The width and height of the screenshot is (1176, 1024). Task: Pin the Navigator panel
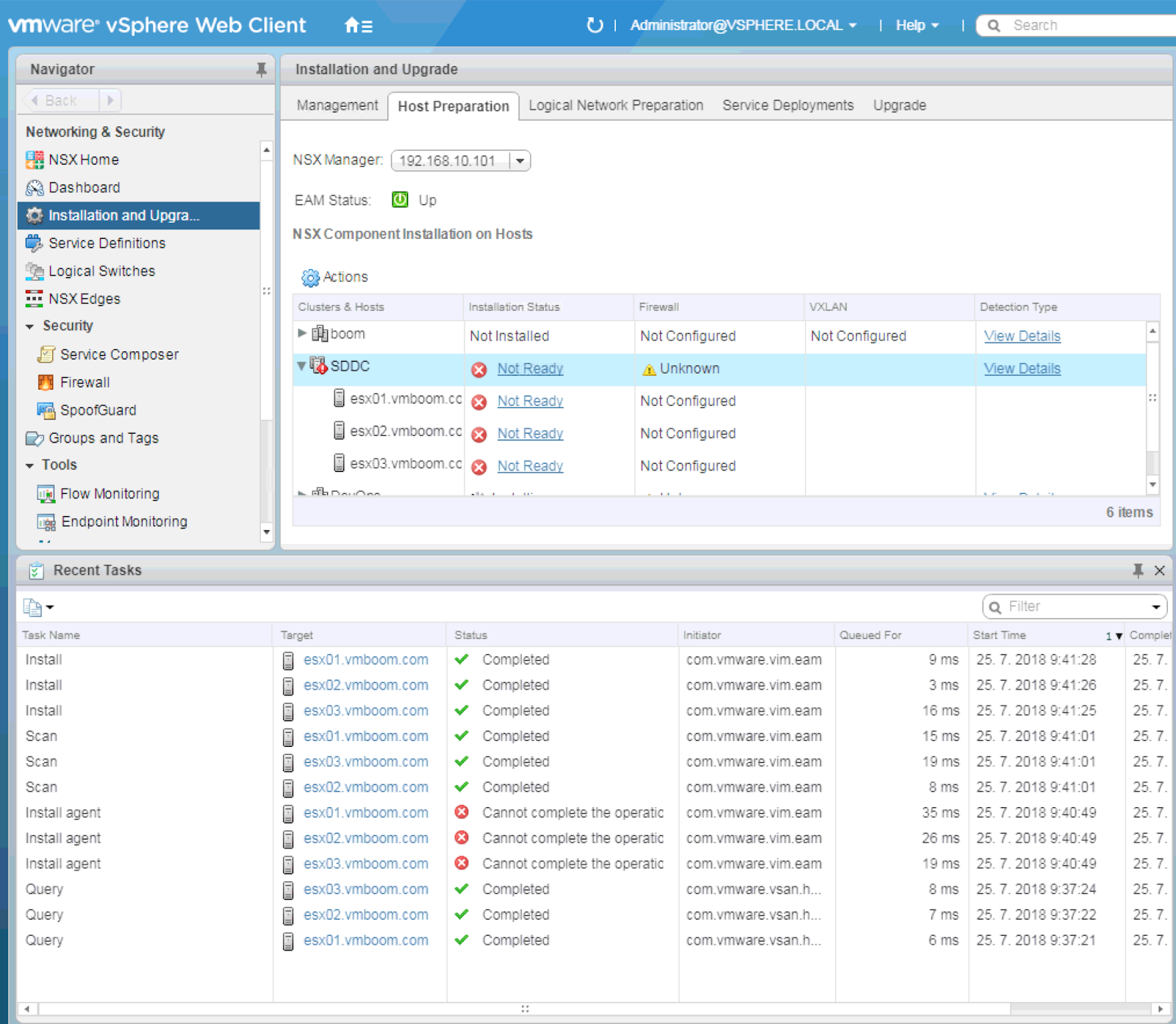261,69
